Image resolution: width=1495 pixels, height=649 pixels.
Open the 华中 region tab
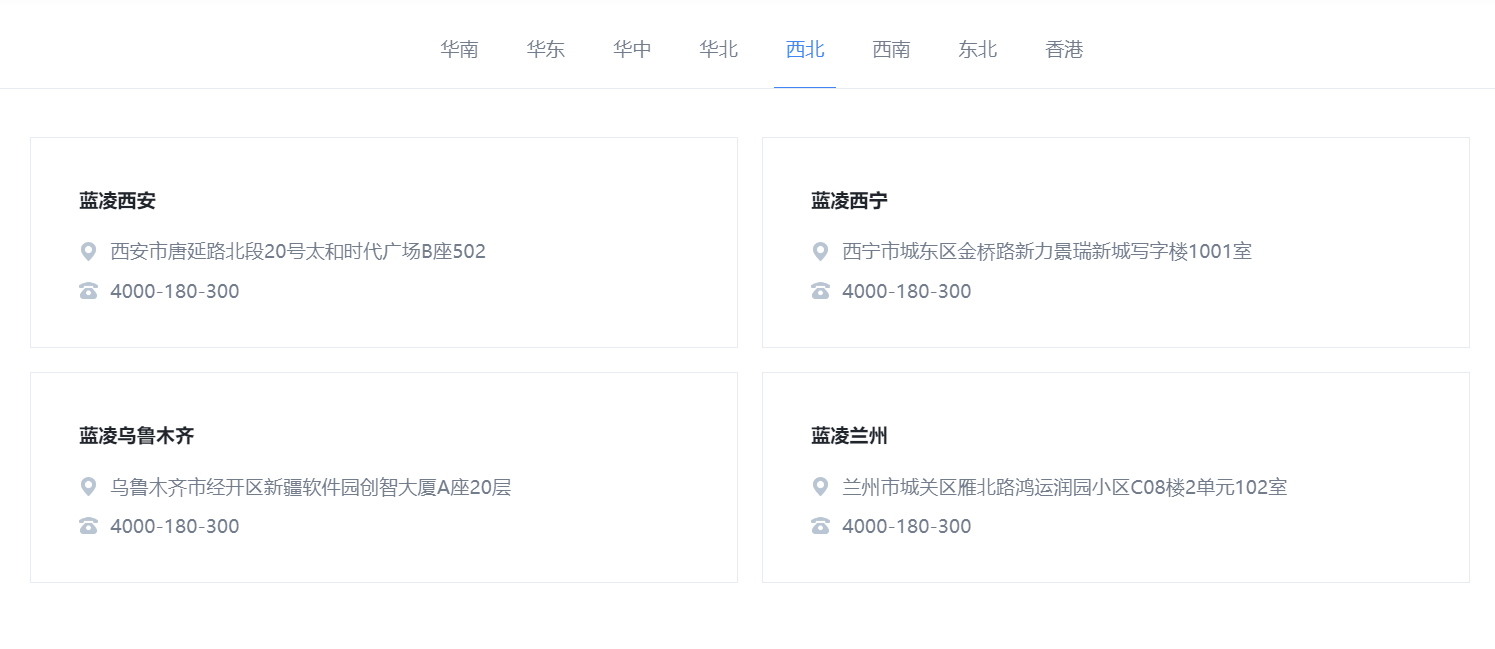(632, 49)
